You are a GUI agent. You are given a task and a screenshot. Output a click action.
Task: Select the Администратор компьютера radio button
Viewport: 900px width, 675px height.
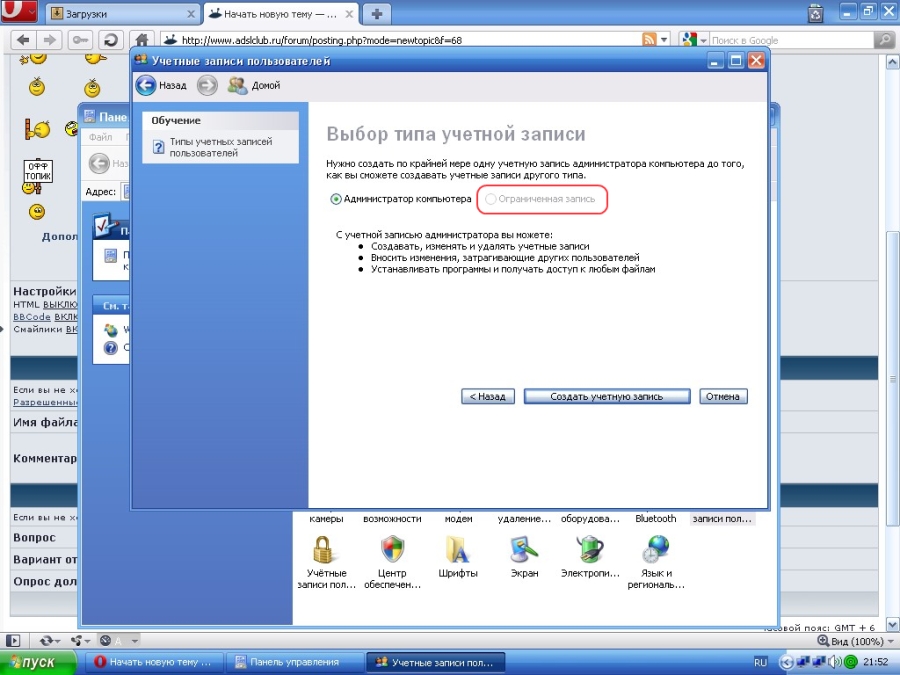point(336,199)
